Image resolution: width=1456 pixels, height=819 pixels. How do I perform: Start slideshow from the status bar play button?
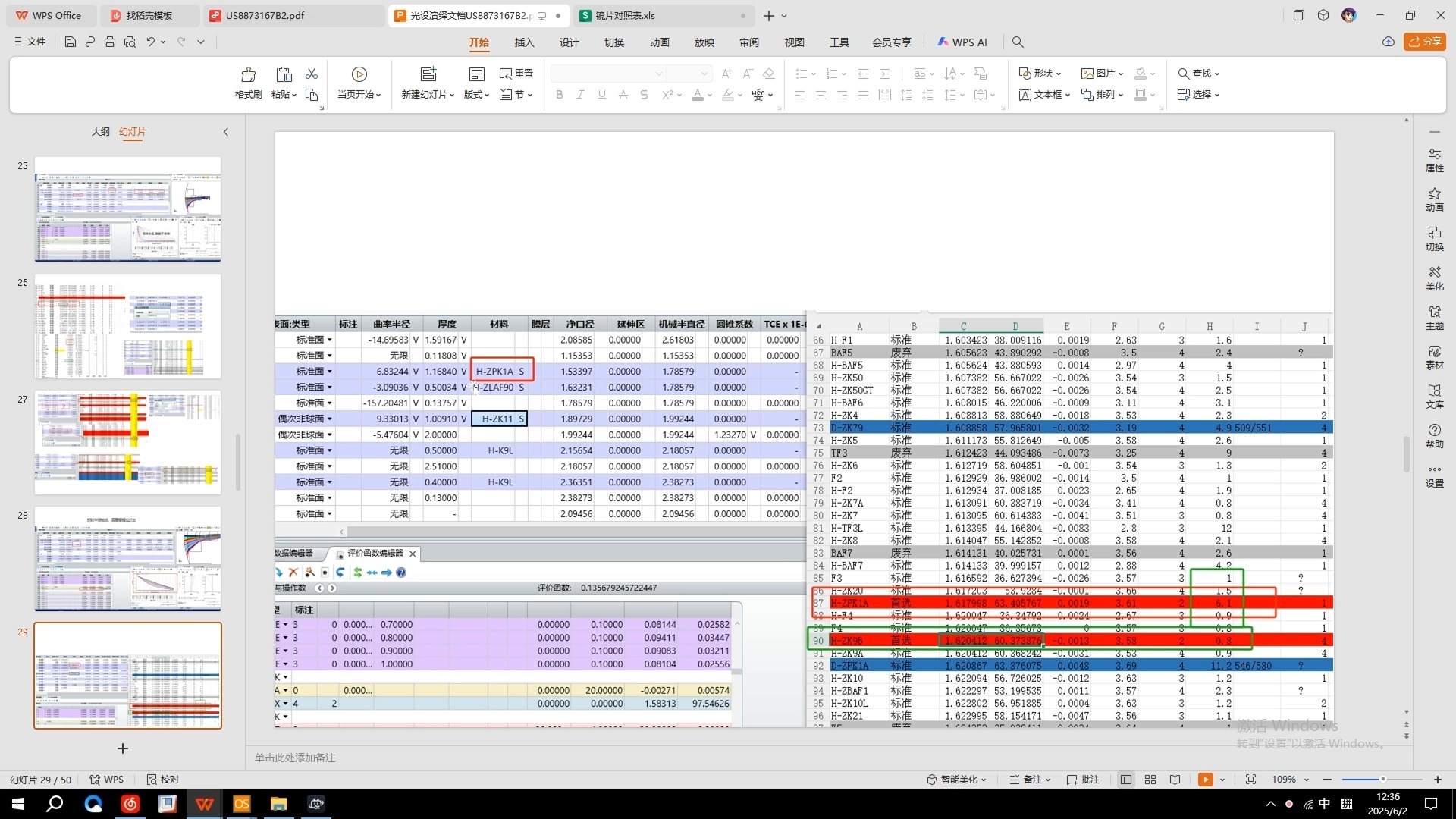pos(1205,780)
